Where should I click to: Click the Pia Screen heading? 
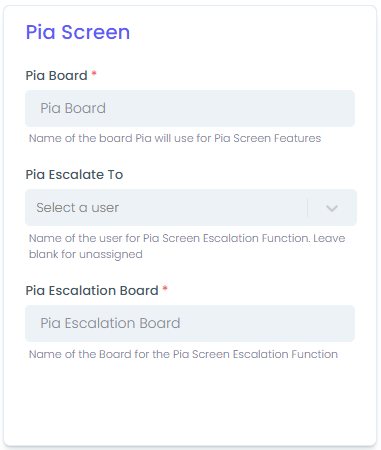pos(78,32)
